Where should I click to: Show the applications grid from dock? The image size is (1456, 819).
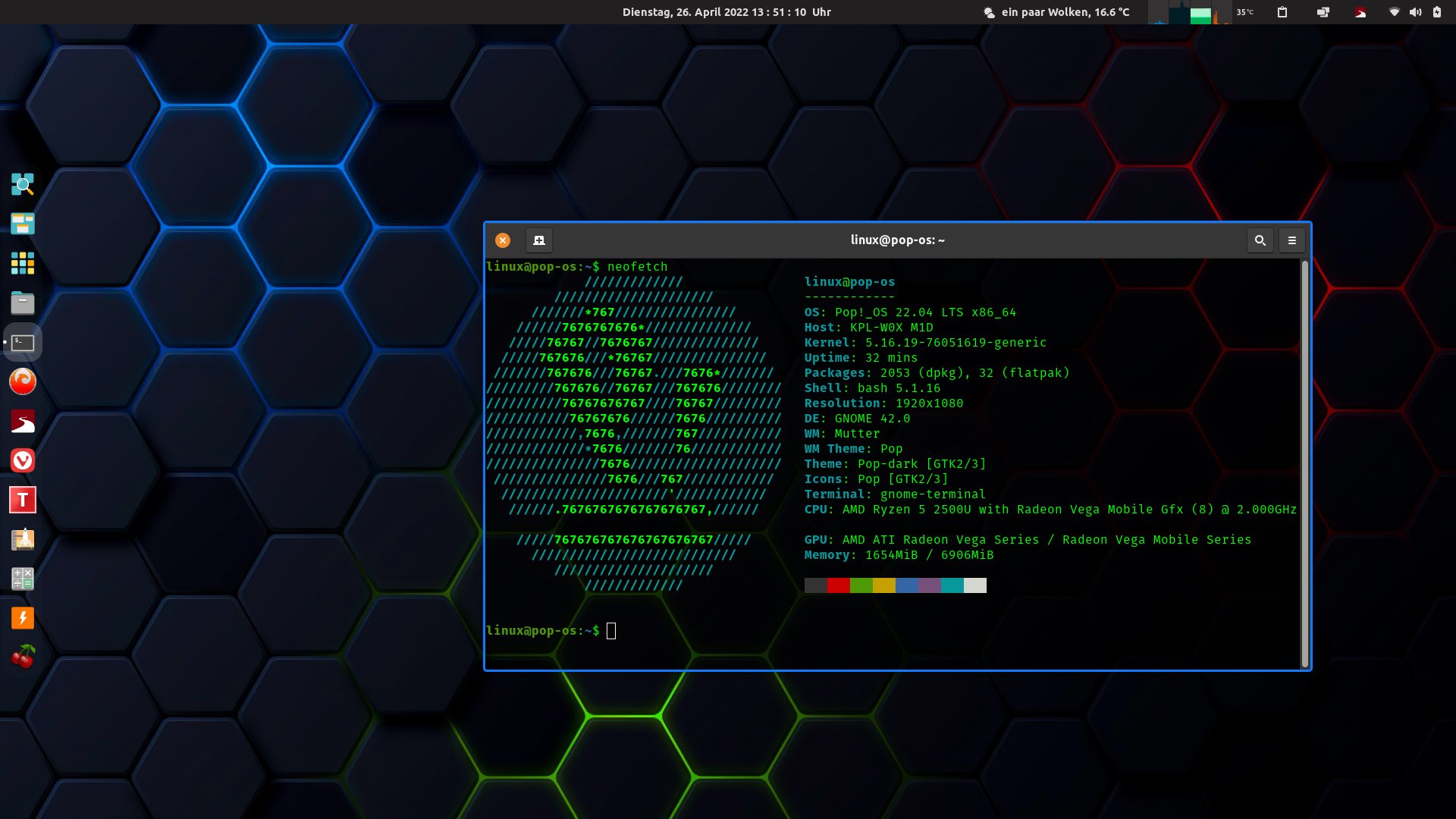[23, 263]
